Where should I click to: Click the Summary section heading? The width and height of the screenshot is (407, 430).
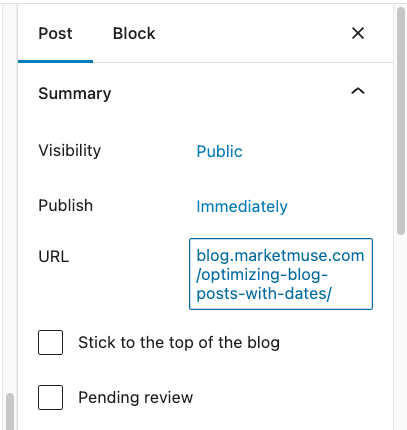[x=75, y=94]
